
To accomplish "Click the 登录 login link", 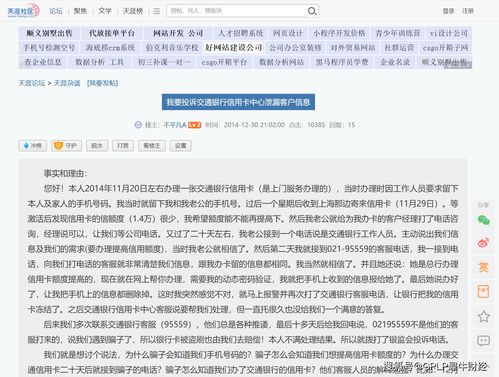I will (448, 11).
